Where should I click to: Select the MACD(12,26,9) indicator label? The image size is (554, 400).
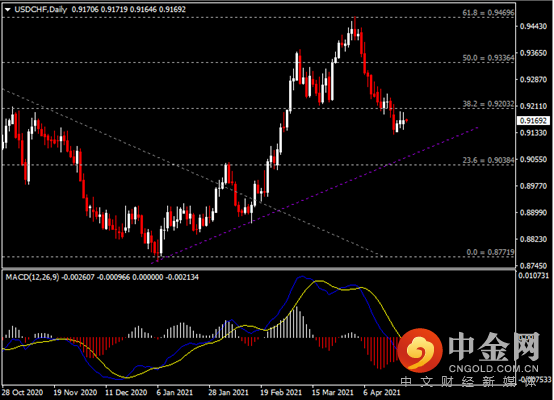32,277
